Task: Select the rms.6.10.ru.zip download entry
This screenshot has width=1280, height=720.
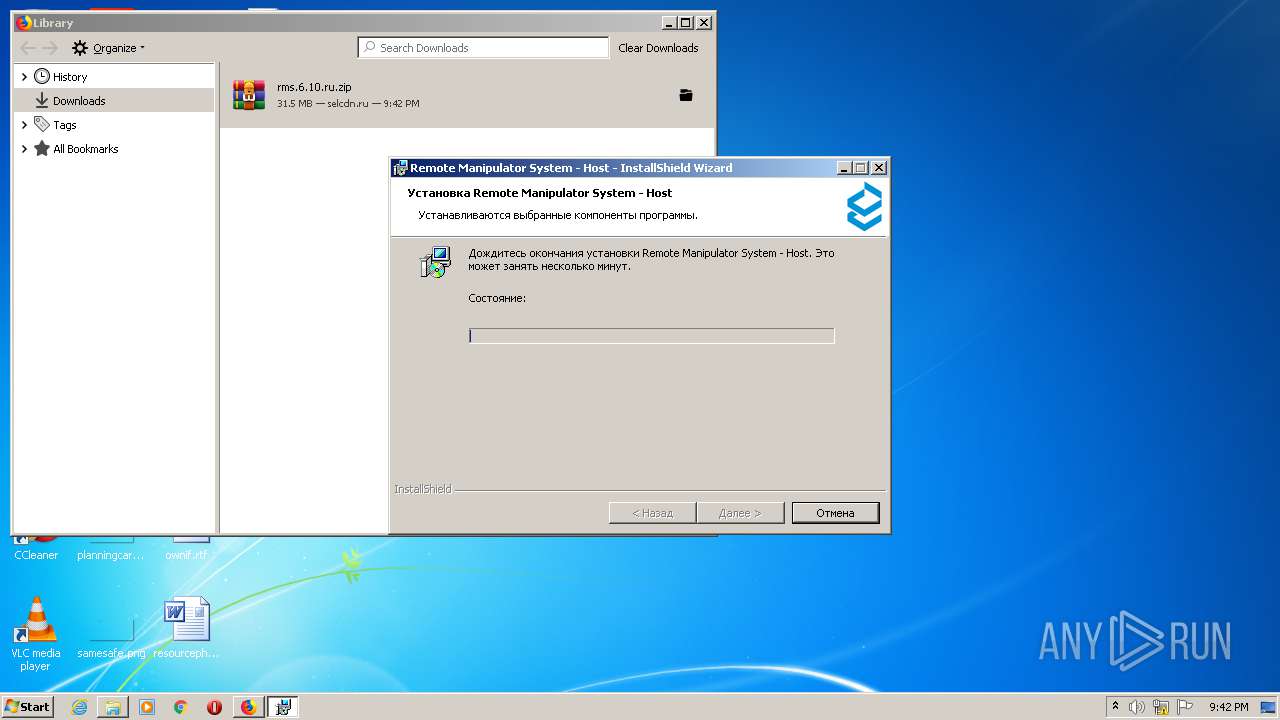Action: coord(467,95)
